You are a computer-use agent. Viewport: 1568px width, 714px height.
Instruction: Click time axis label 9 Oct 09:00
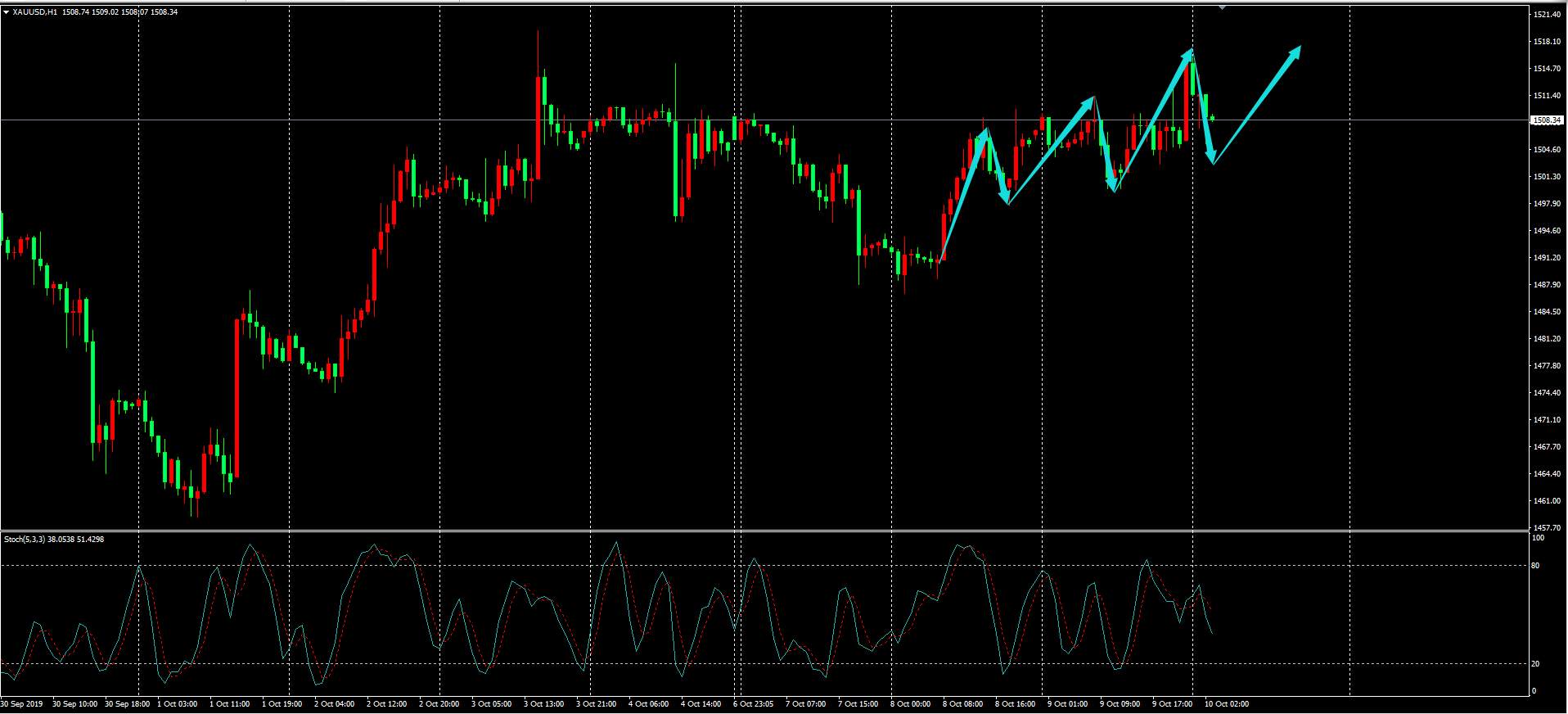click(x=1120, y=704)
